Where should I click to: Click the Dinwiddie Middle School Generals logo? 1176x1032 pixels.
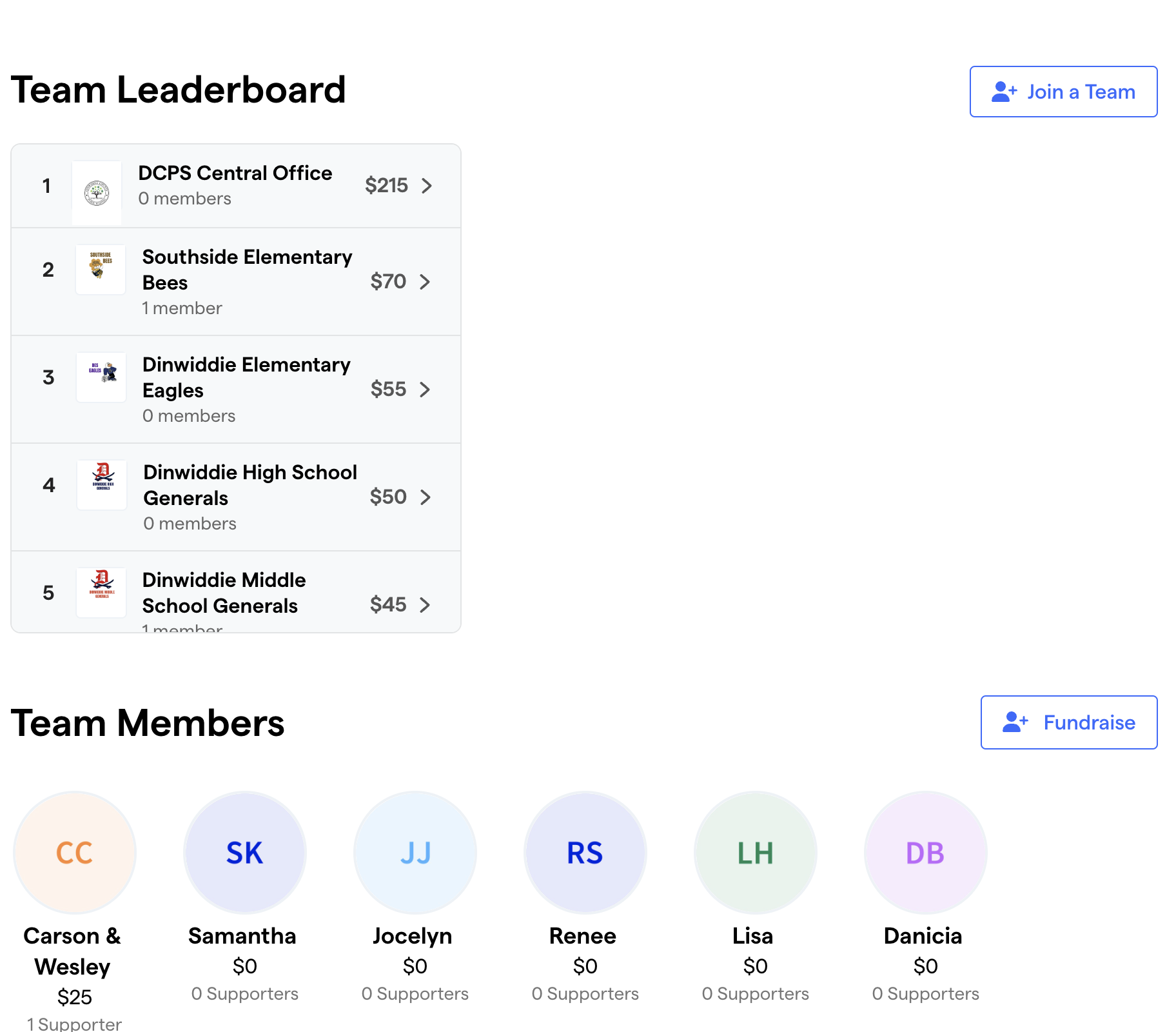(x=101, y=592)
